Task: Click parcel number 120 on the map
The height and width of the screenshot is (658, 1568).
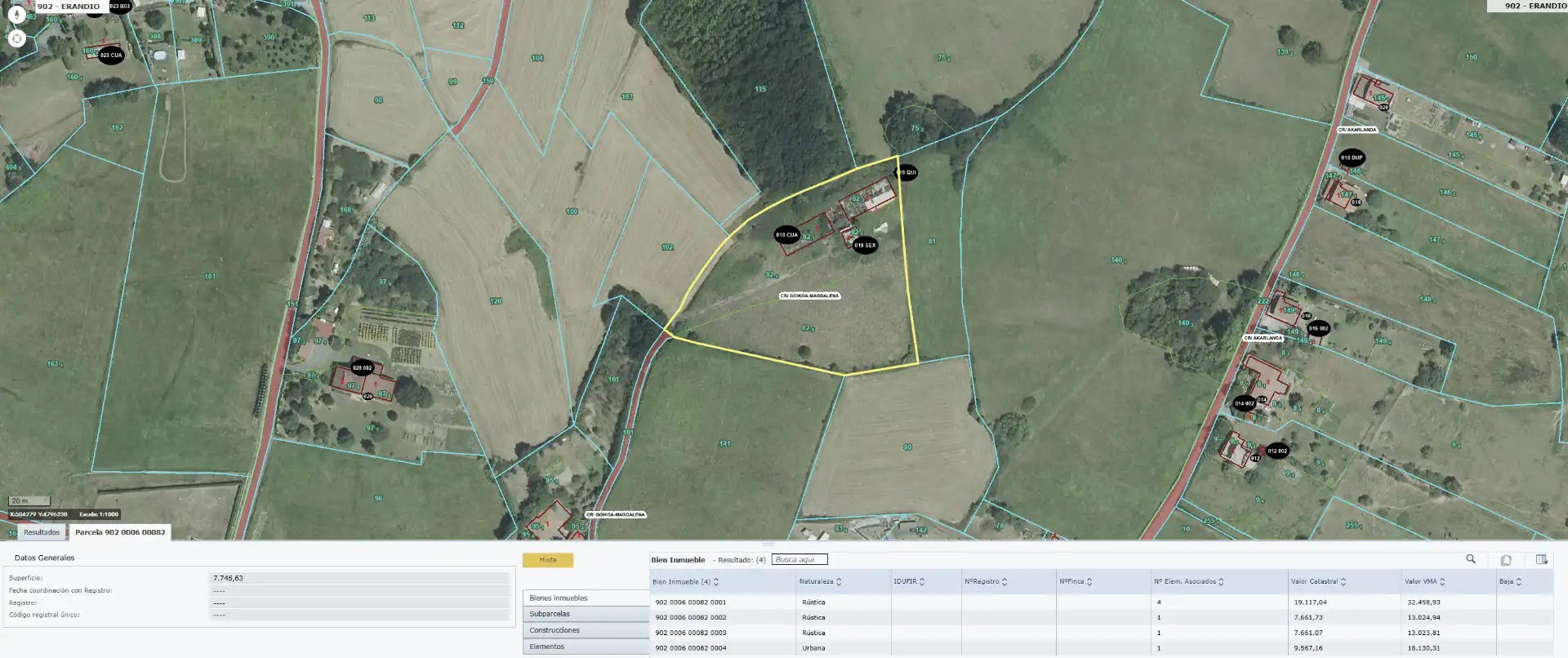Action: (x=496, y=301)
